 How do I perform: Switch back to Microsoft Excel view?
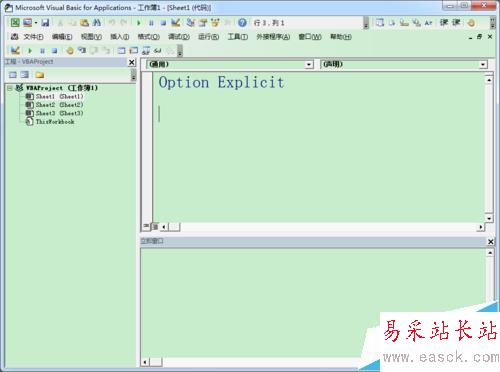pyautogui.click(x=15, y=23)
